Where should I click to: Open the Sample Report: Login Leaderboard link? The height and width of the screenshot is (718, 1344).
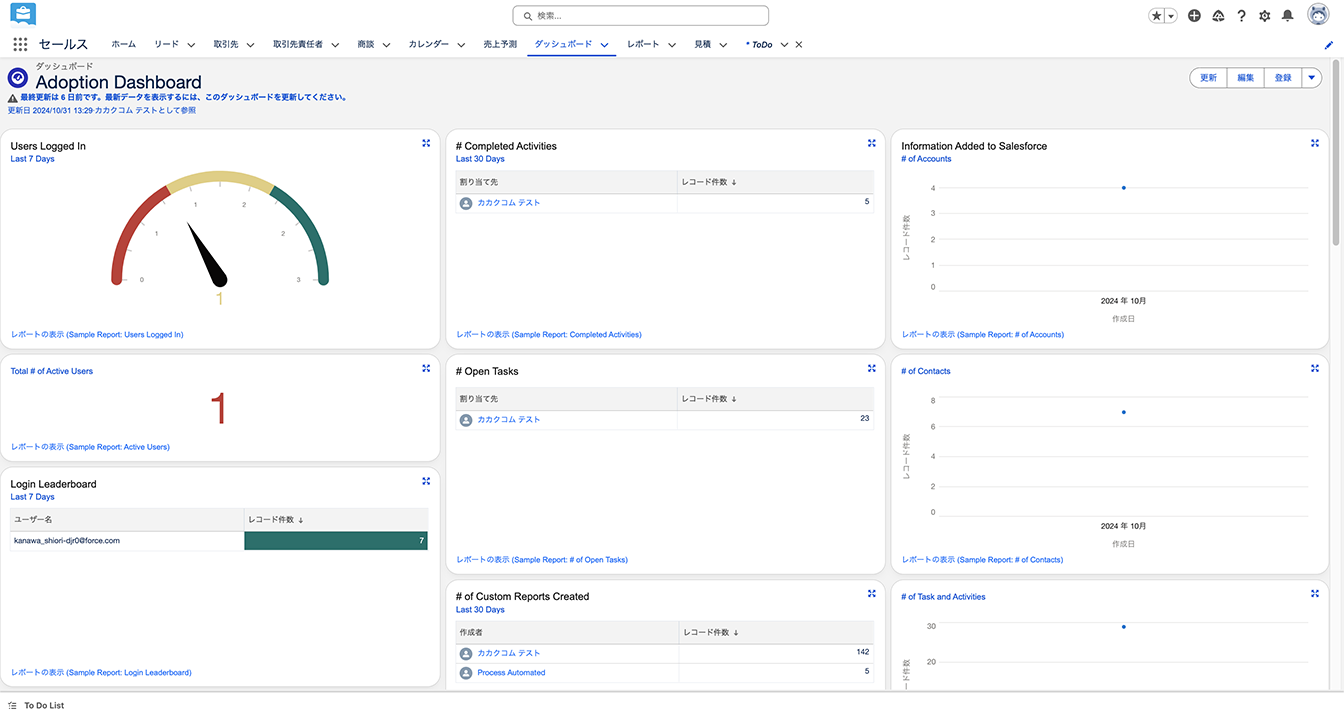point(101,673)
